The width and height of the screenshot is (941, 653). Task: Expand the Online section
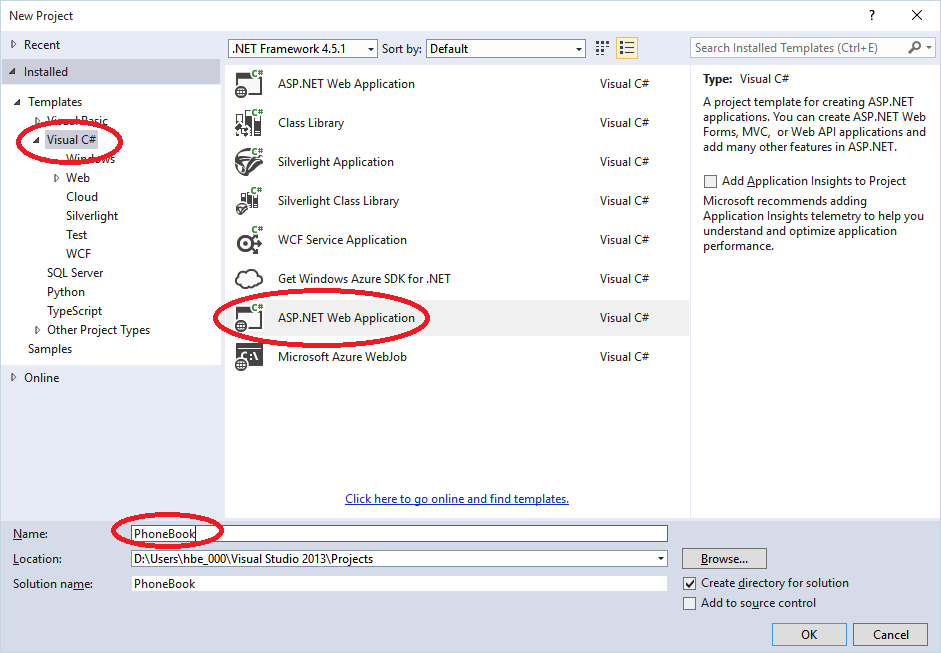pos(13,378)
